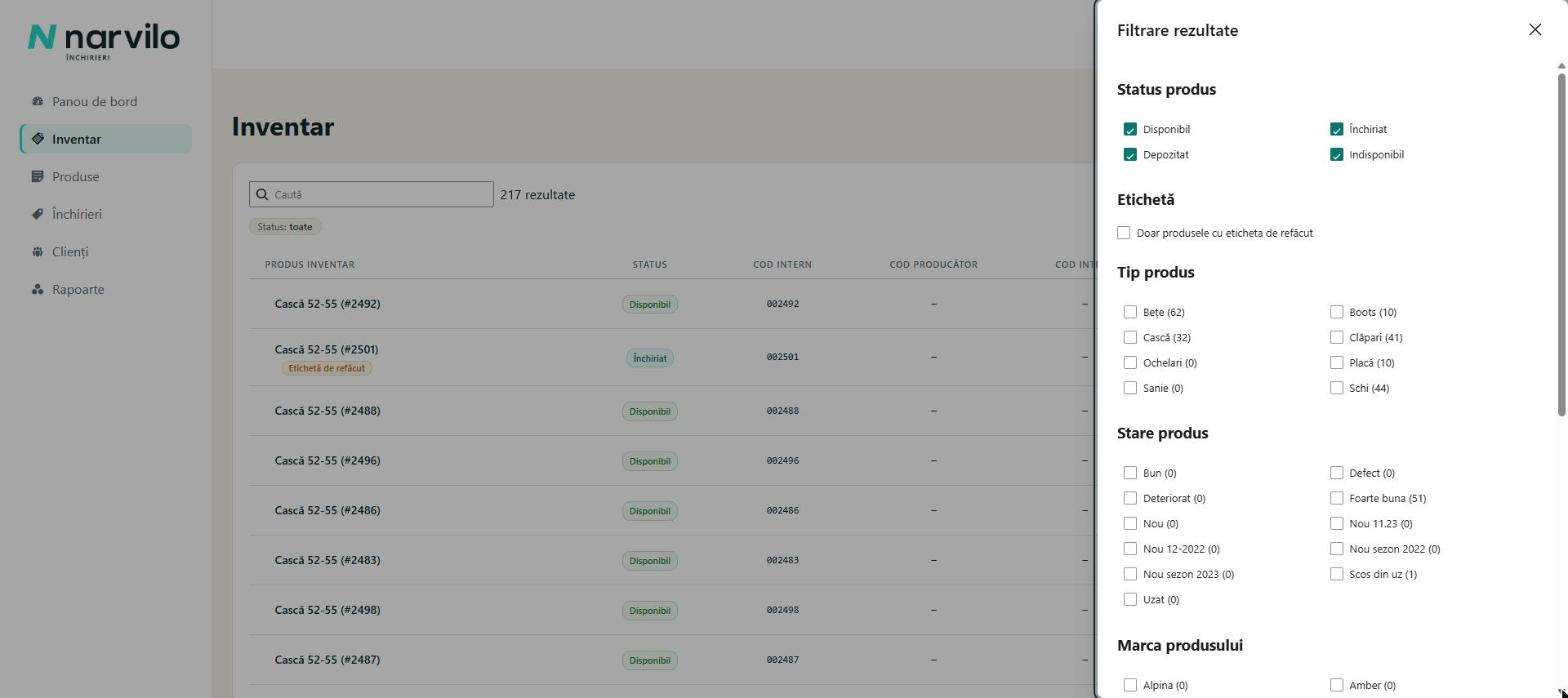Uncheck the Disponibil status checkbox
This screenshot has height=698, width=1568.
pyautogui.click(x=1130, y=129)
